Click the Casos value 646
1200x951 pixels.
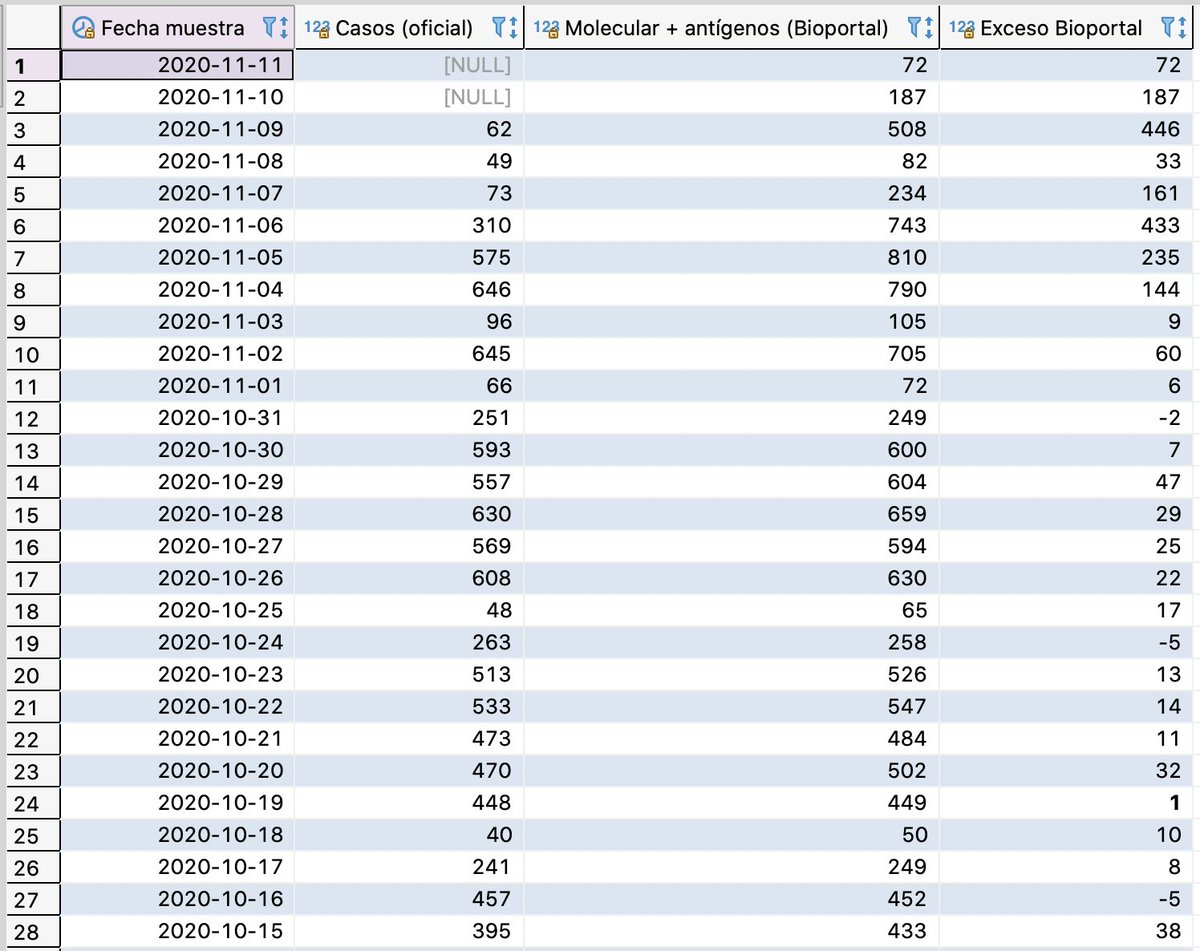pyautogui.click(x=409, y=290)
